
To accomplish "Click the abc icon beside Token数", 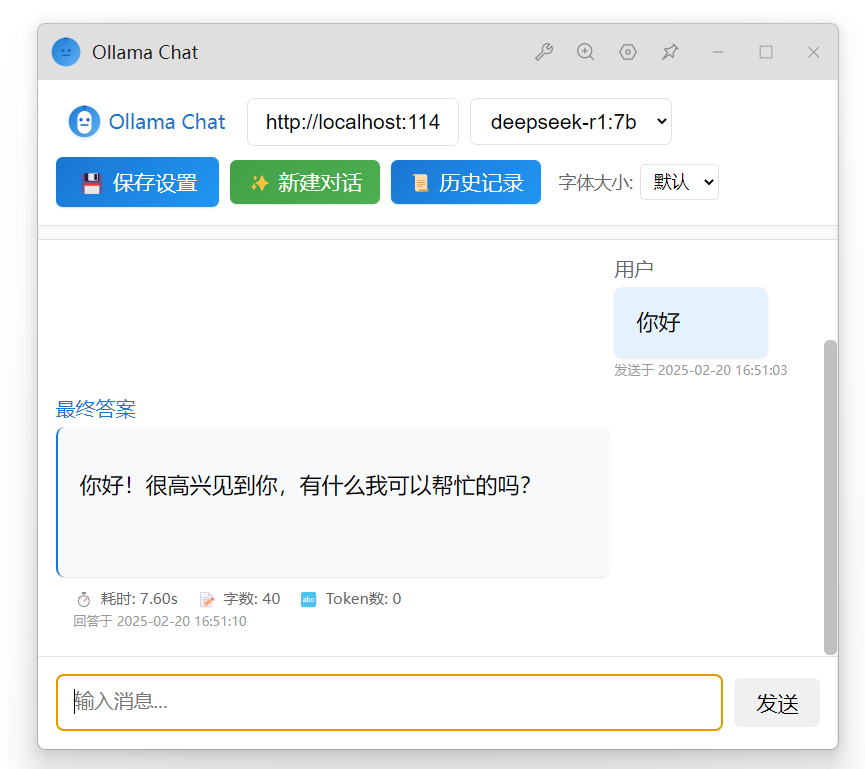I will coord(308,599).
